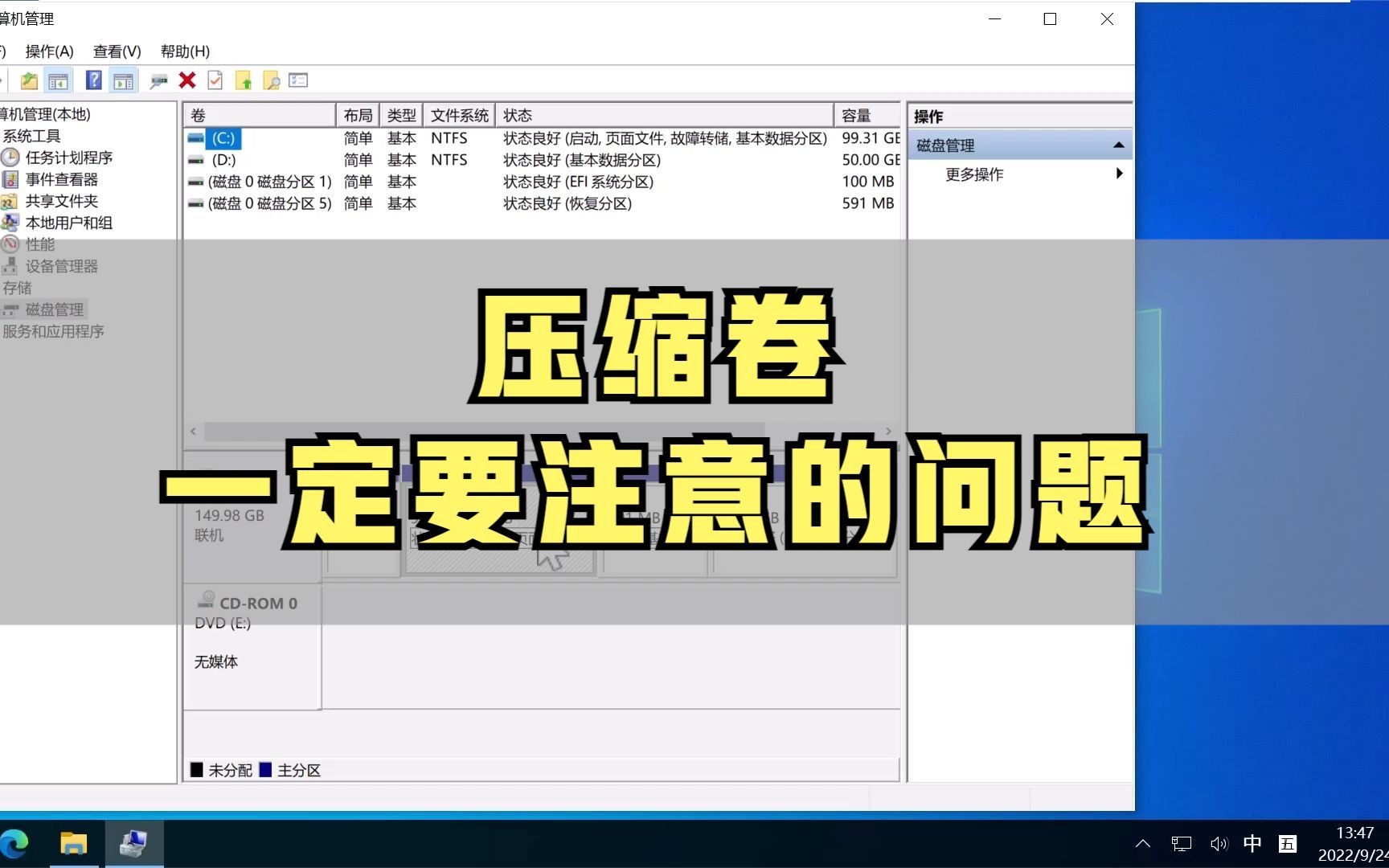Viewport: 1389px width, 868px height.
Task: Select 服务和应用程序 in the tree
Action: [x=53, y=331]
